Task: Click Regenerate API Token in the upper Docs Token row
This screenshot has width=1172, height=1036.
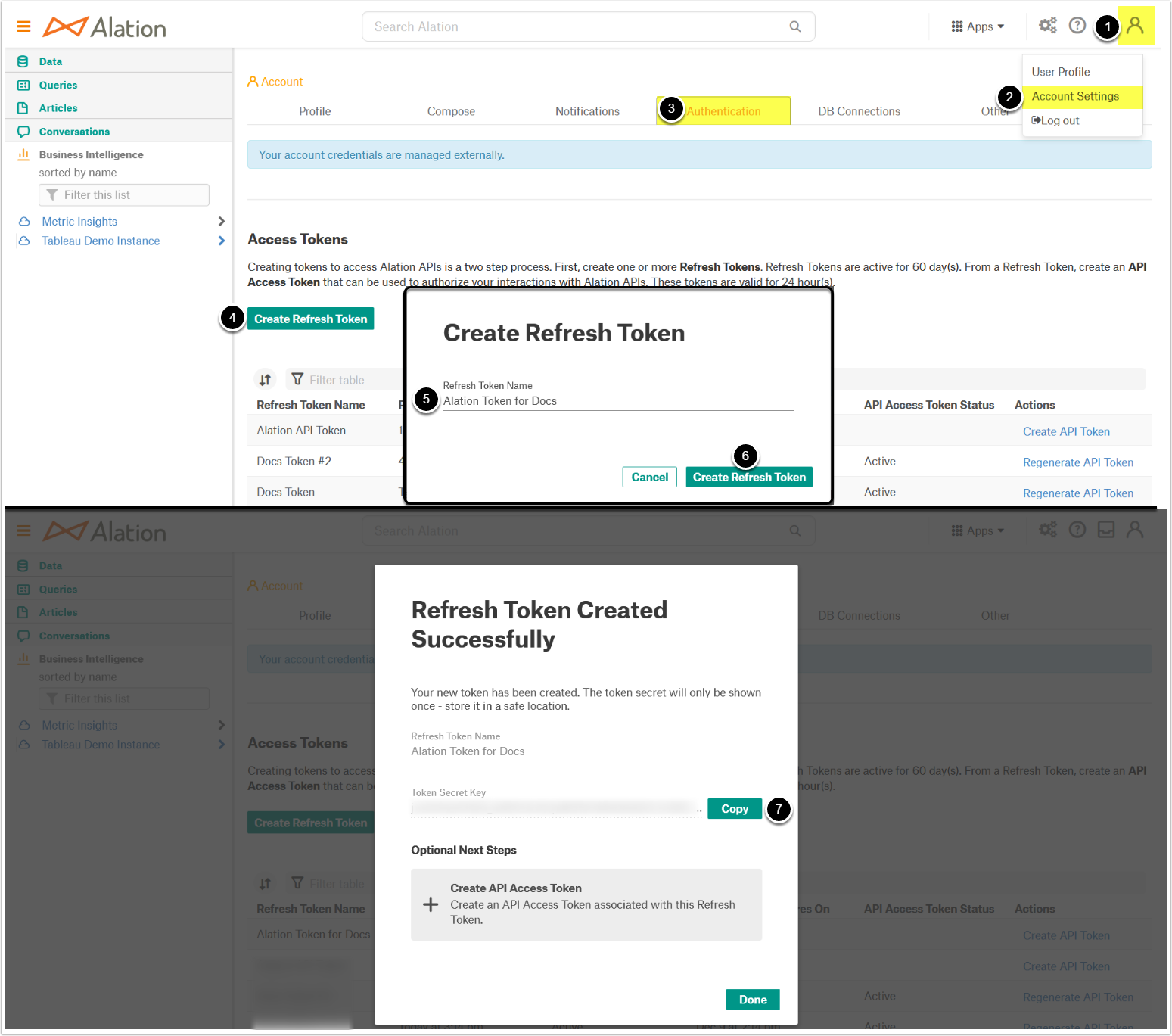Action: pos(1078,493)
